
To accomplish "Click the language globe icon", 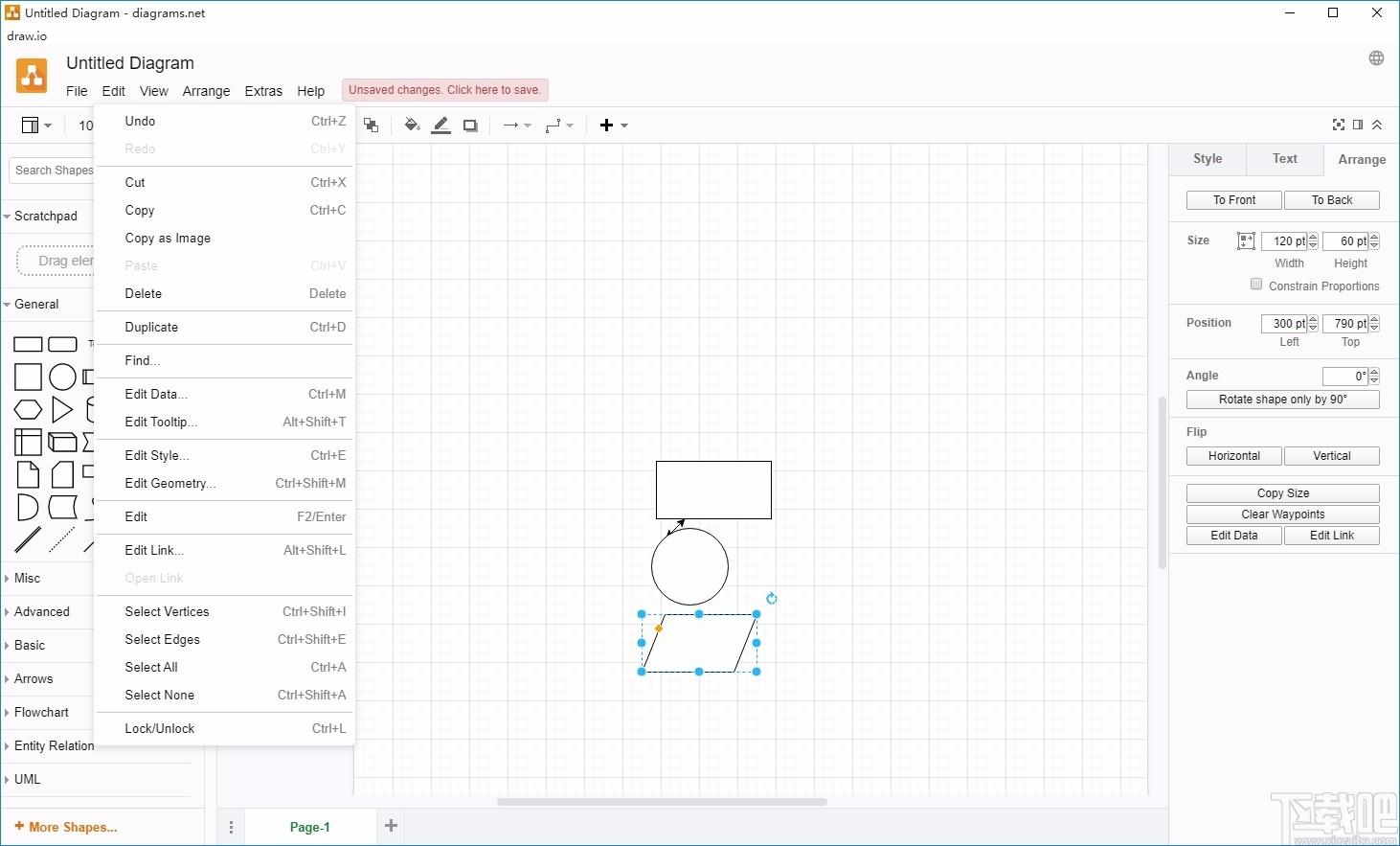I will (x=1376, y=58).
